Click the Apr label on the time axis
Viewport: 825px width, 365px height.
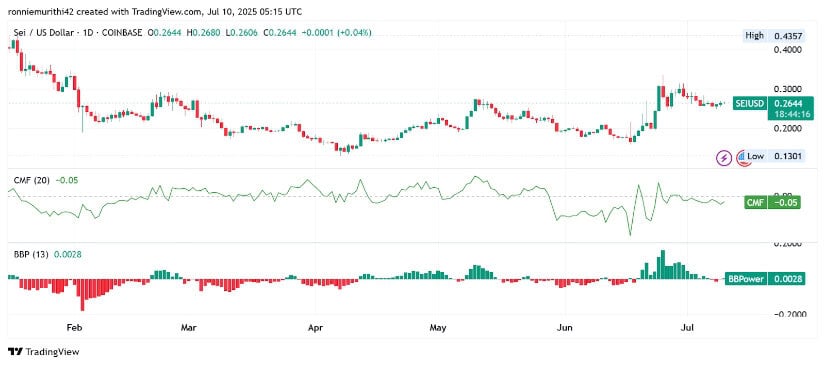pos(315,328)
